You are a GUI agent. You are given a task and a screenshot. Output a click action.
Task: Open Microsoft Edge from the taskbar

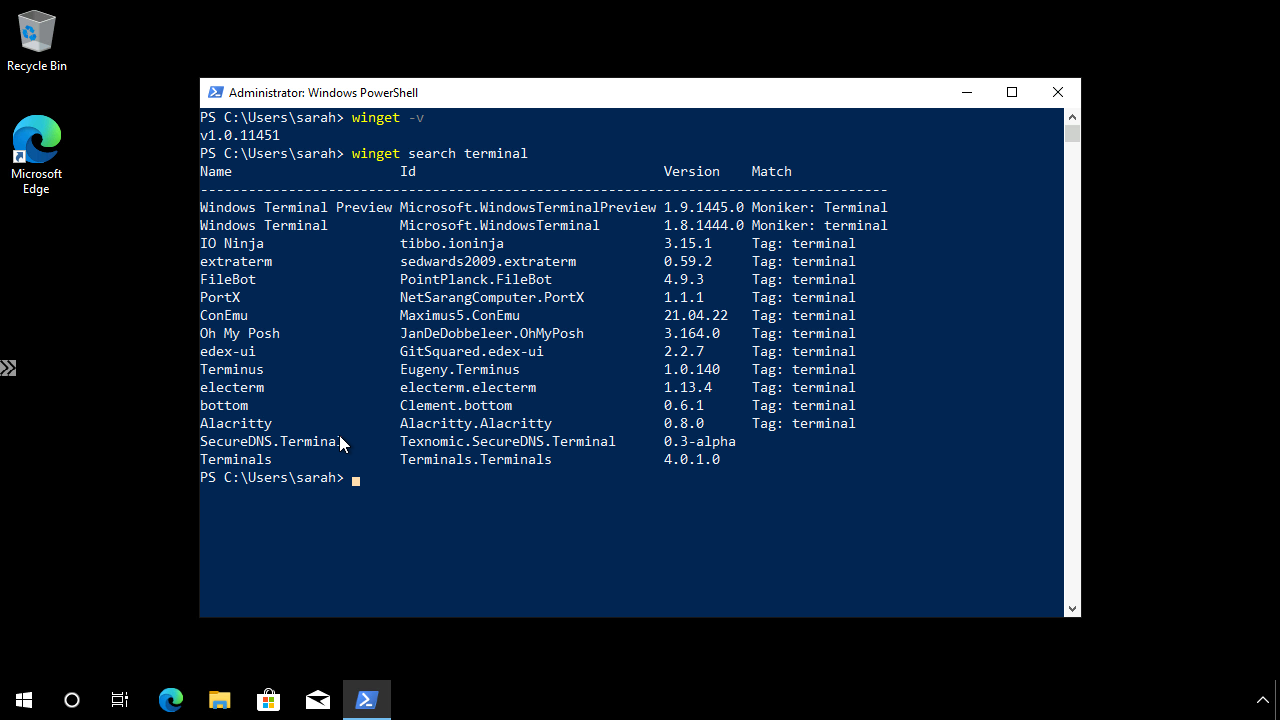[x=170, y=699]
